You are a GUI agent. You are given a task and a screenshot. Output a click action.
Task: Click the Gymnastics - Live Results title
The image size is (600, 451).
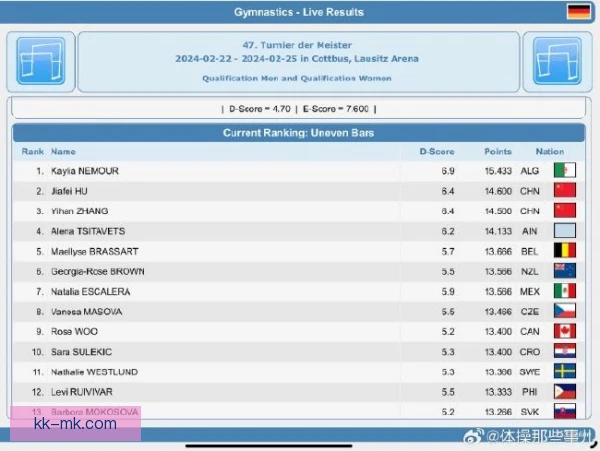pyautogui.click(x=299, y=12)
